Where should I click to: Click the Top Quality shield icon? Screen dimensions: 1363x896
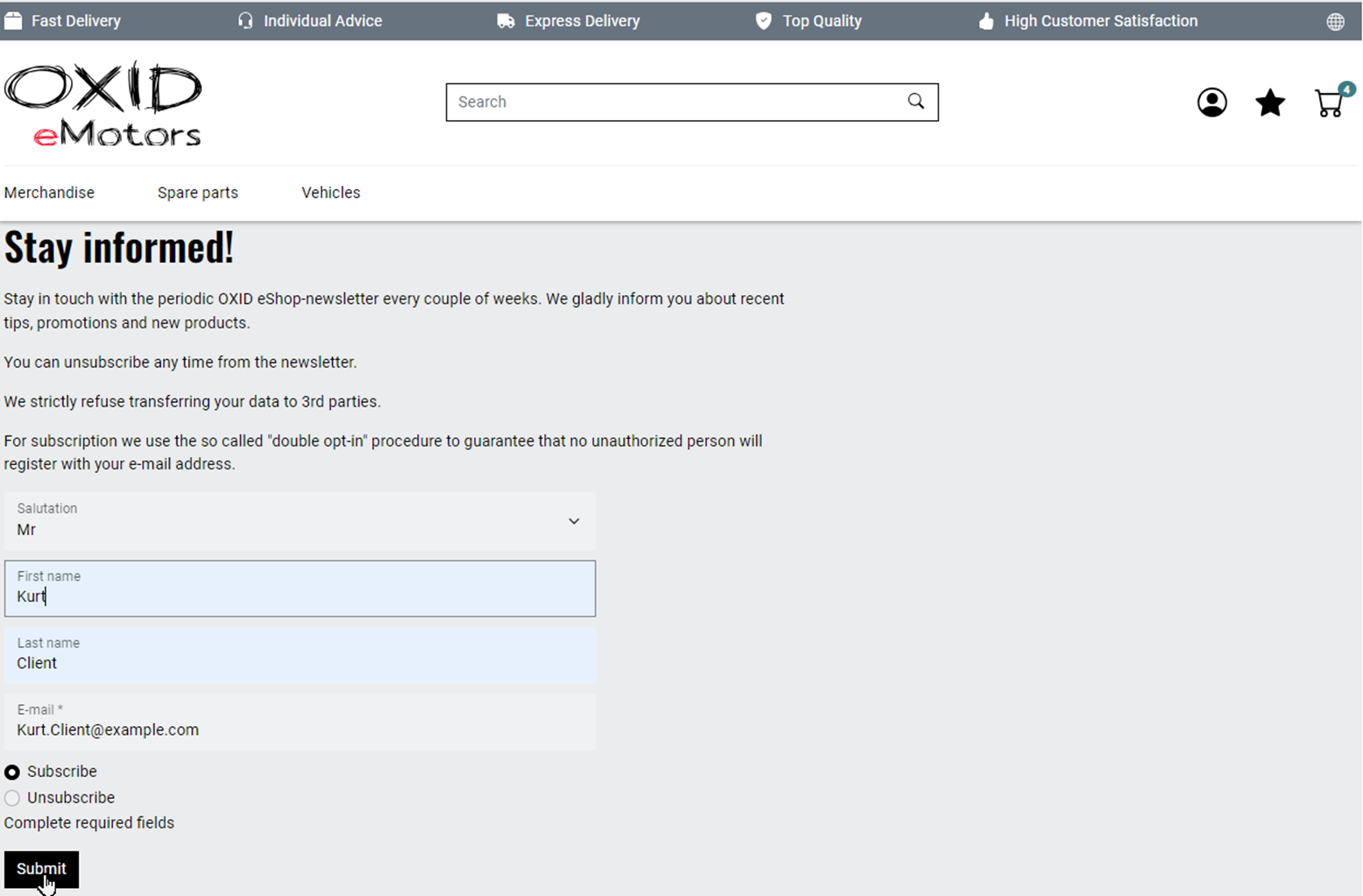tap(764, 21)
